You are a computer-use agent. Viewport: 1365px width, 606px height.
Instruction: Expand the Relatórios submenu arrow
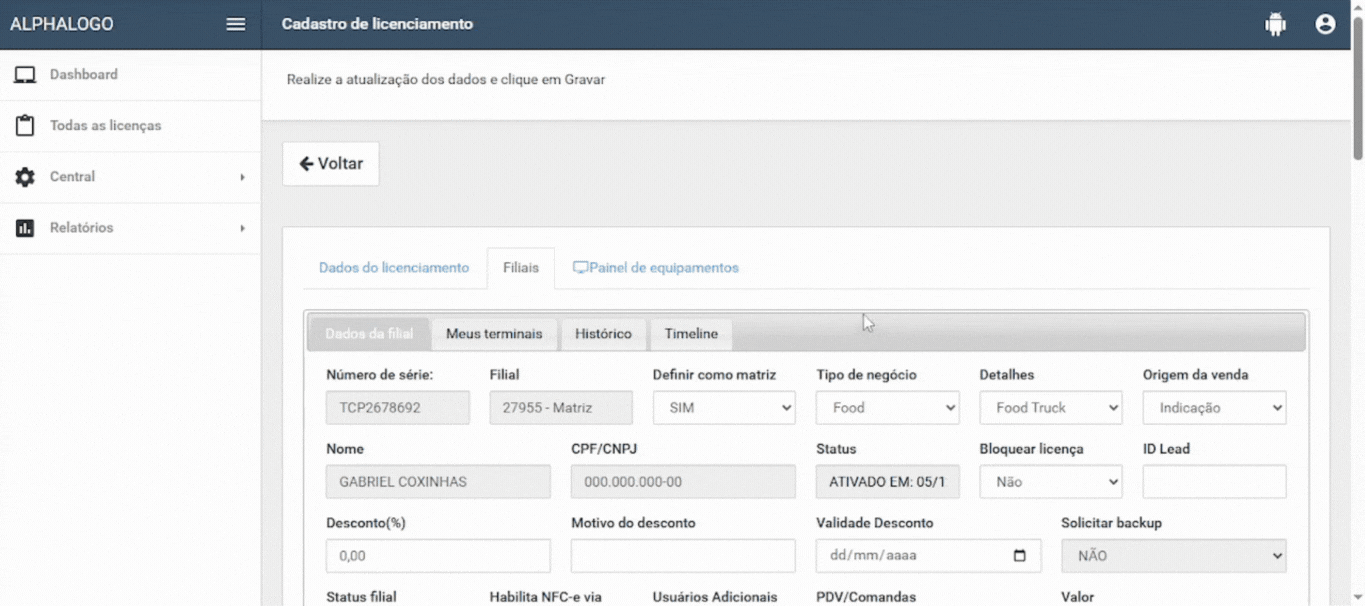tap(242, 228)
